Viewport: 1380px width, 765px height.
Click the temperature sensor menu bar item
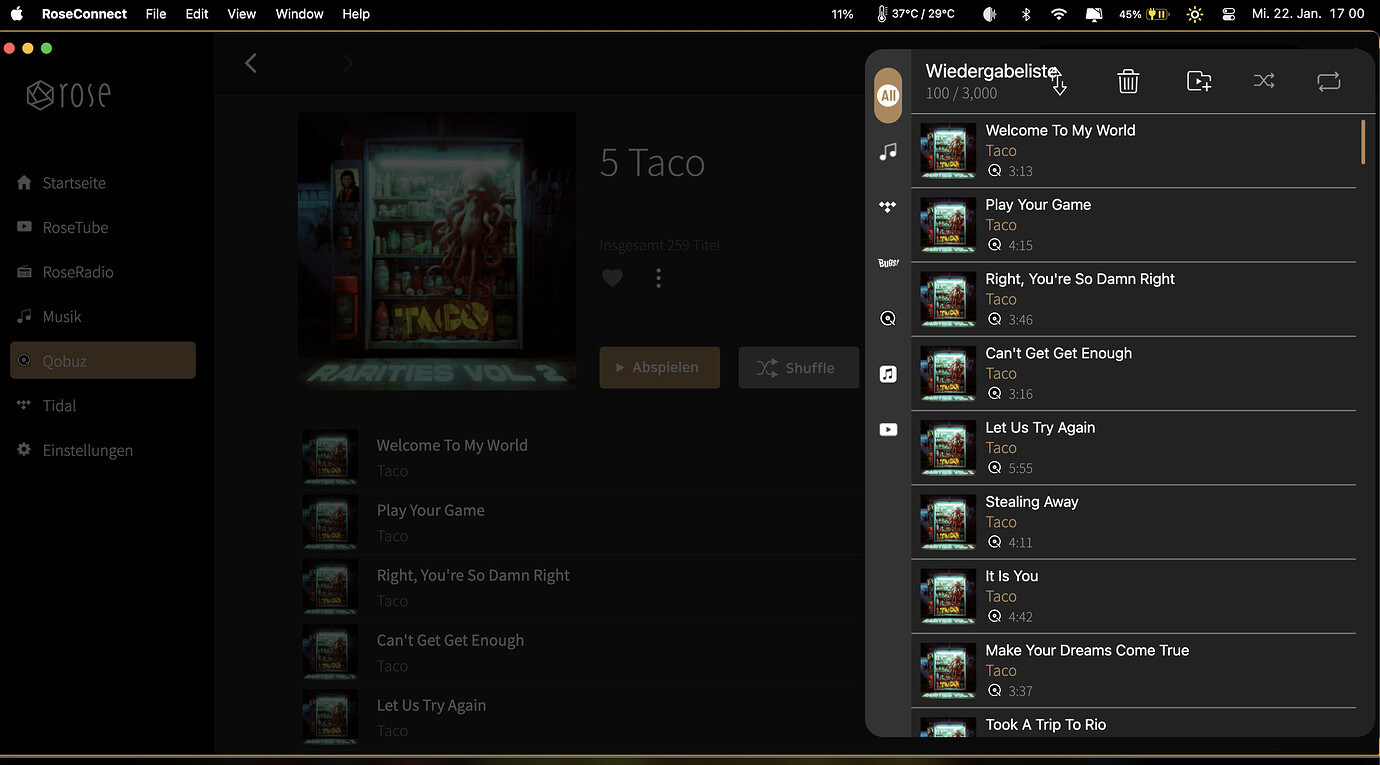[915, 14]
